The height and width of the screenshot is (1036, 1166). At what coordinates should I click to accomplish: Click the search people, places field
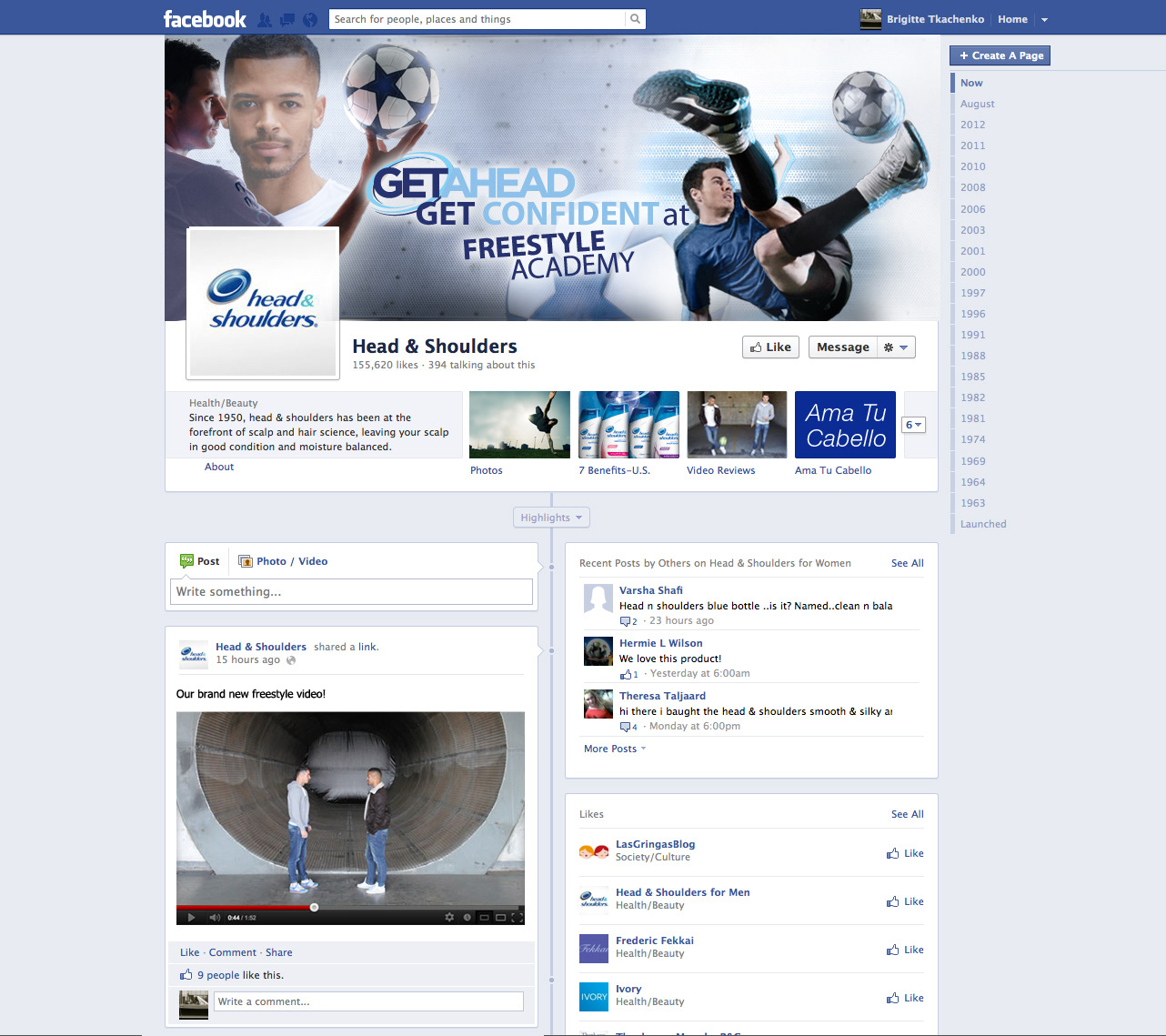[477, 19]
